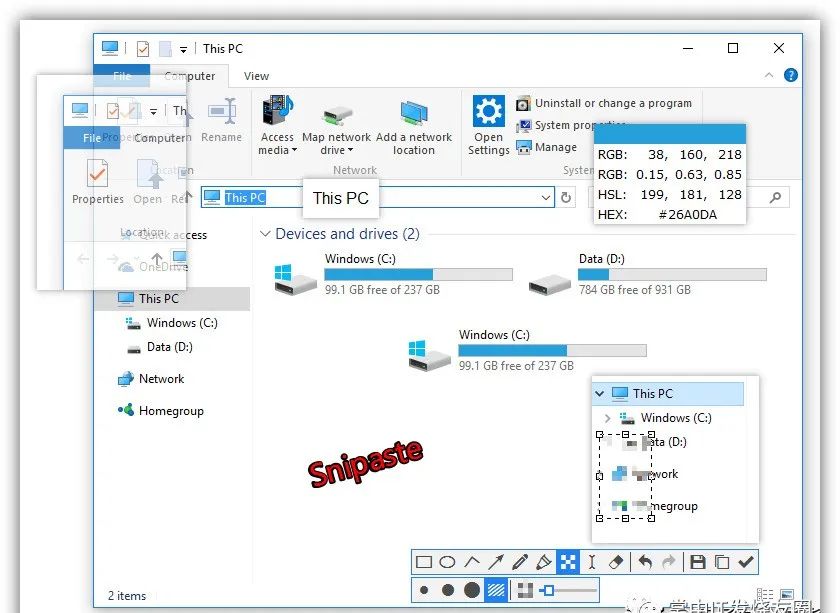Viewport: 840px width, 613px height.
Task: Select This PC in the navigation pane
Action: coord(172,298)
